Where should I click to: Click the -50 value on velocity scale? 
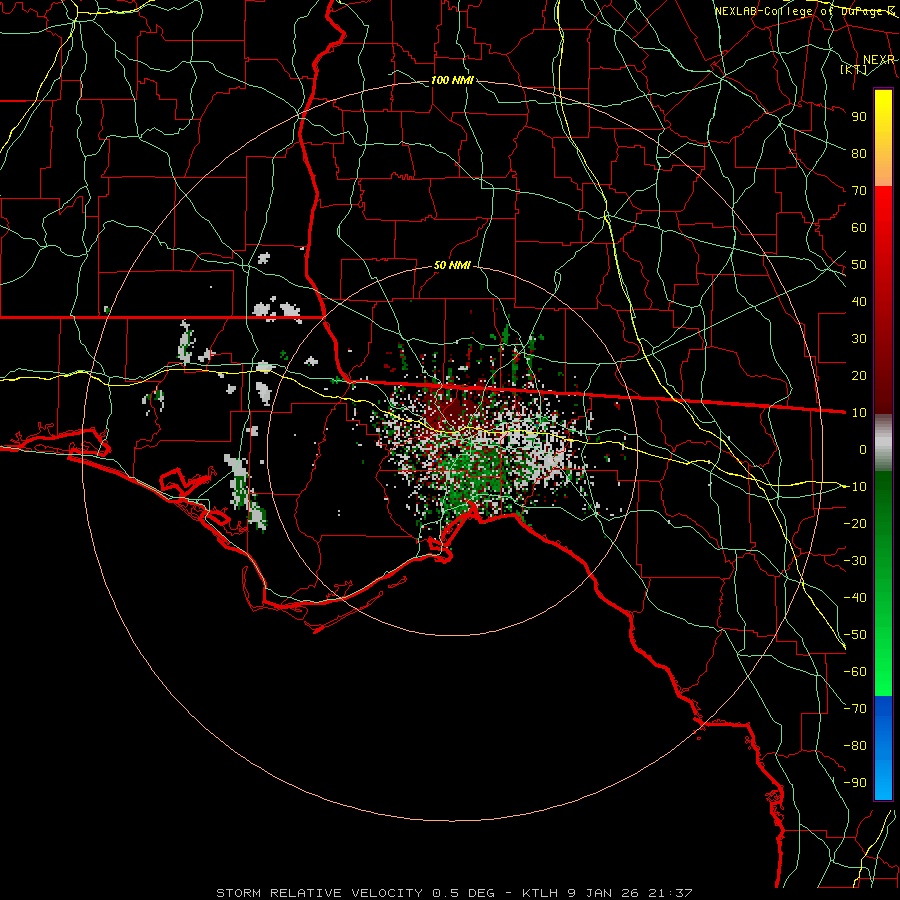[x=855, y=635]
